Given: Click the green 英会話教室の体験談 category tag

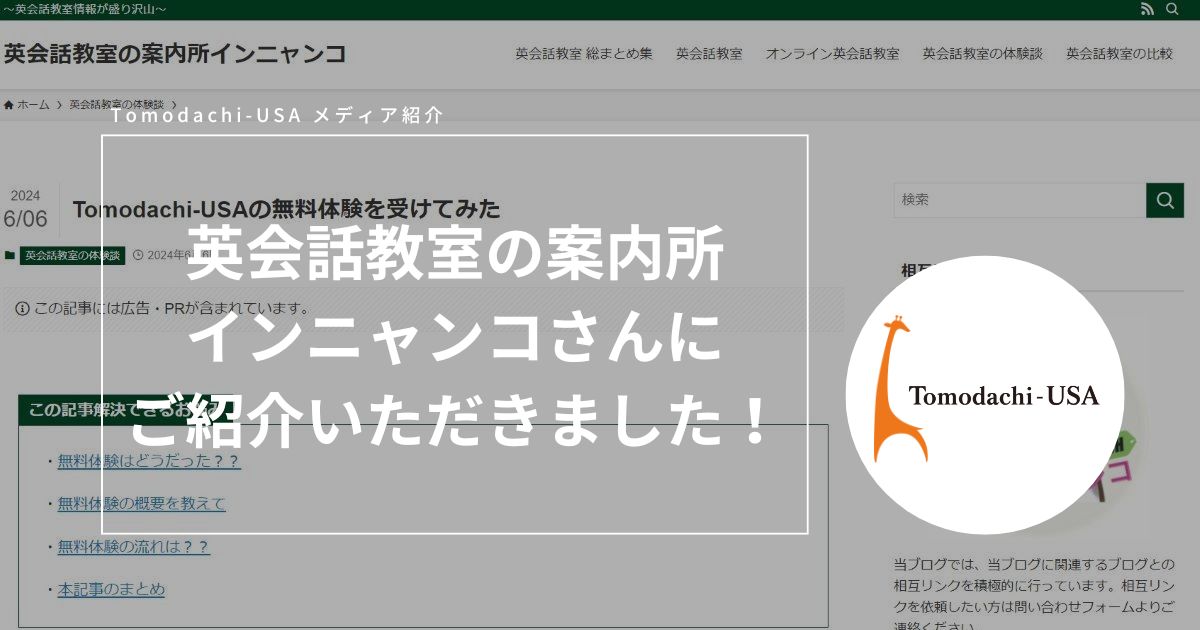Looking at the screenshot, I should pyautogui.click(x=72, y=255).
